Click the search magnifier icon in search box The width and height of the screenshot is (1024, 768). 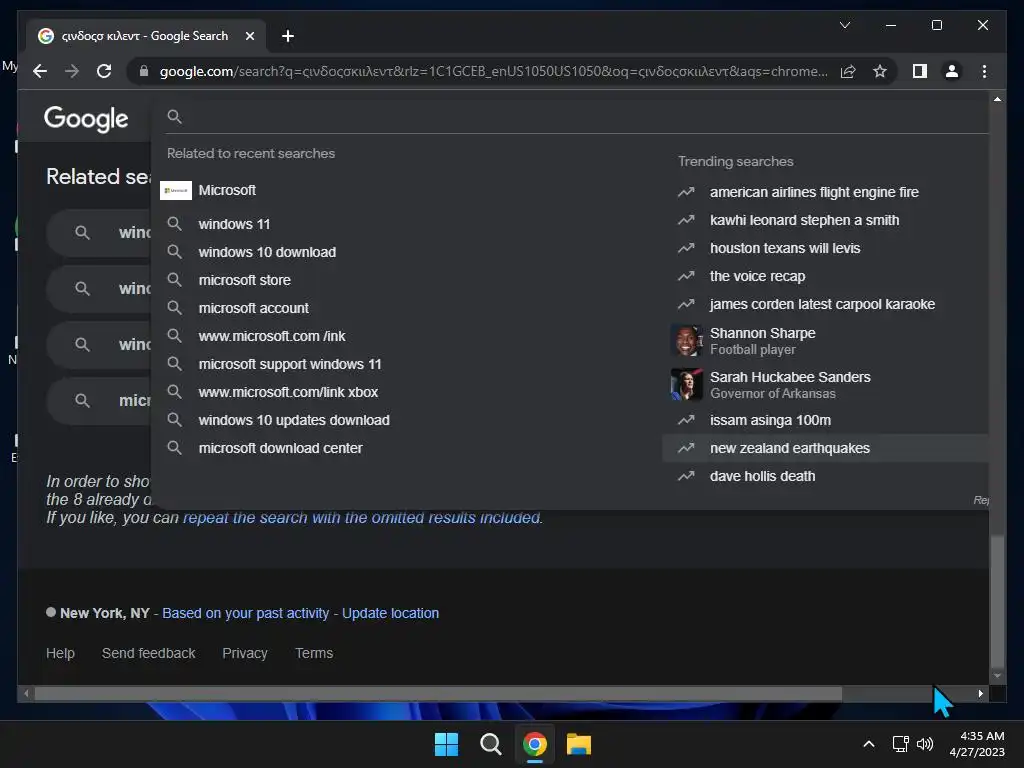click(x=174, y=116)
